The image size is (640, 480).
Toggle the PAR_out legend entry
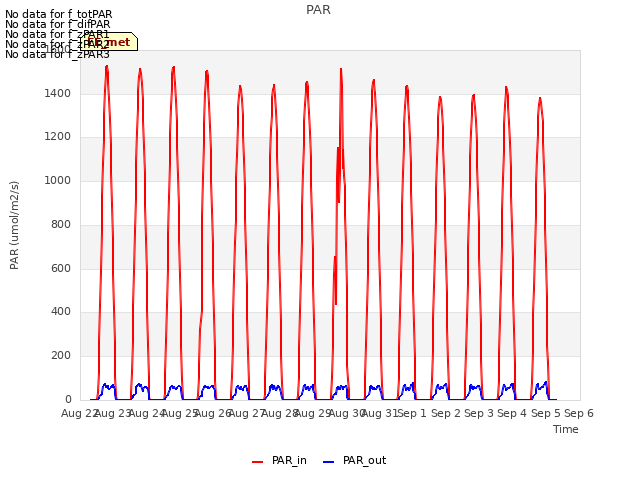(355, 461)
